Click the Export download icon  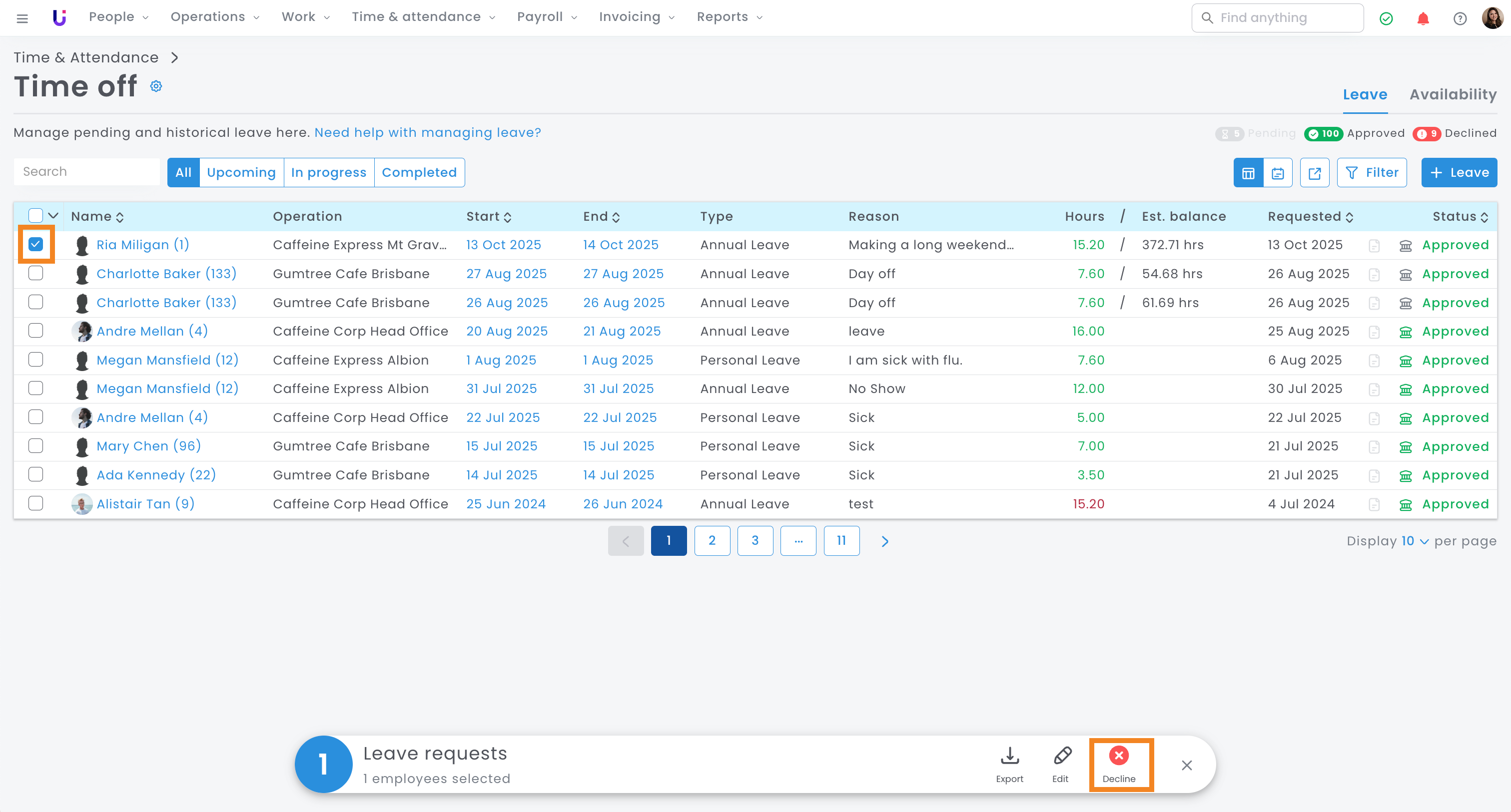pyautogui.click(x=1009, y=756)
